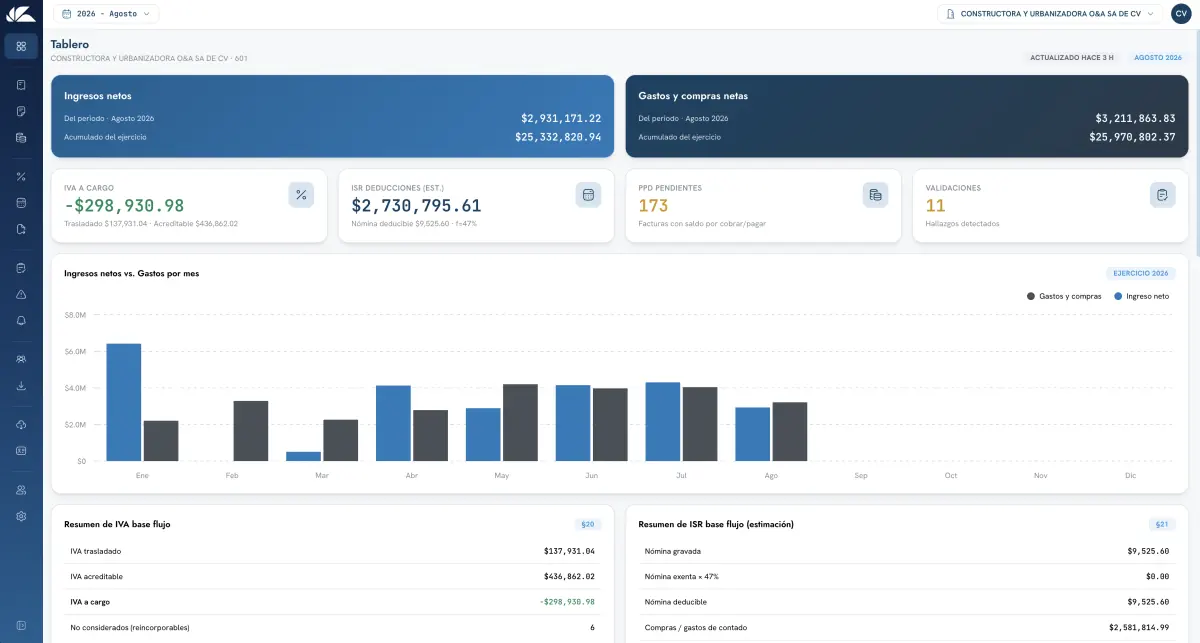Click the clipboard icon on Validaciones card

(1162, 195)
